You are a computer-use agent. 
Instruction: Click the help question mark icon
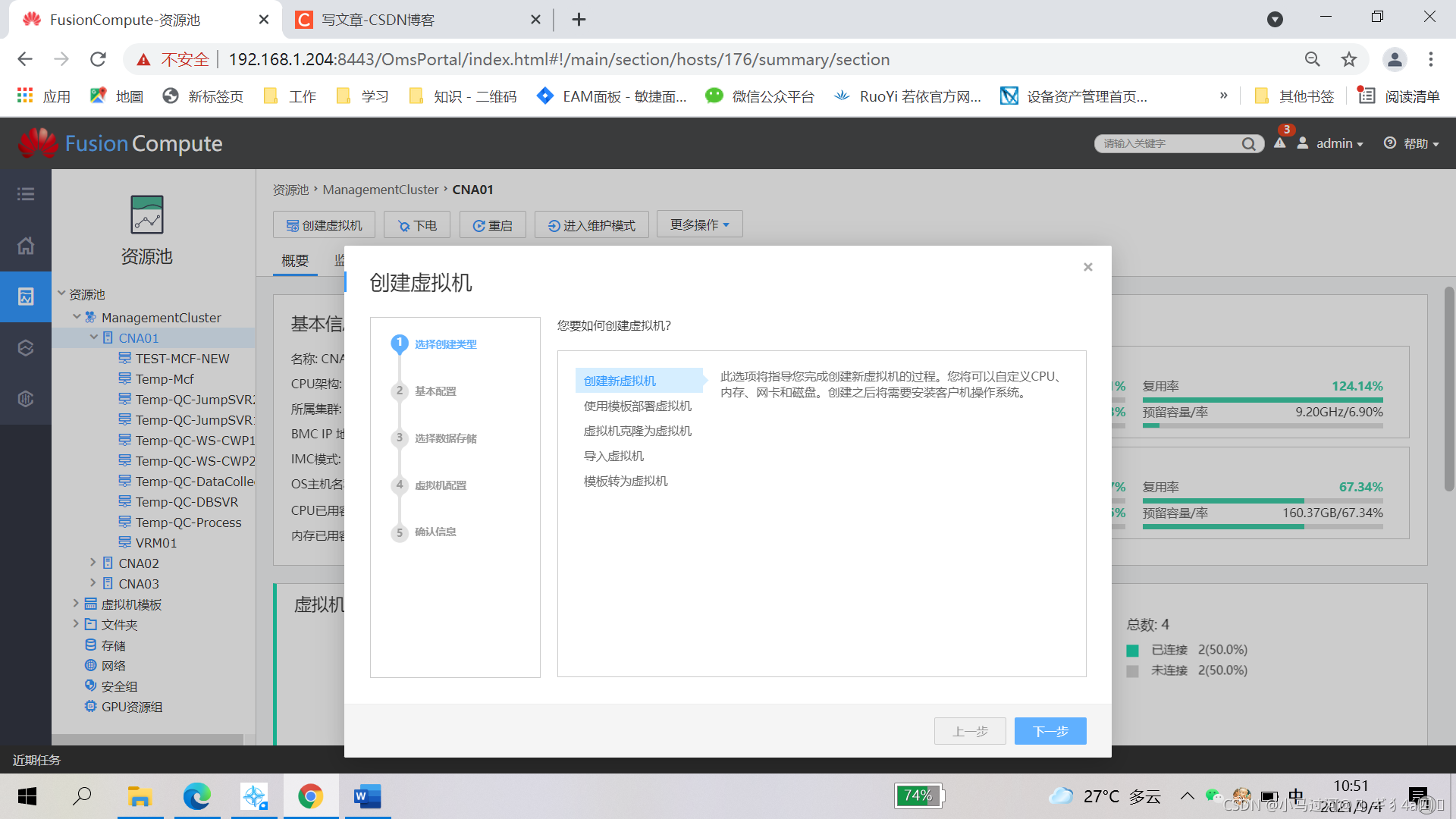pos(1390,143)
